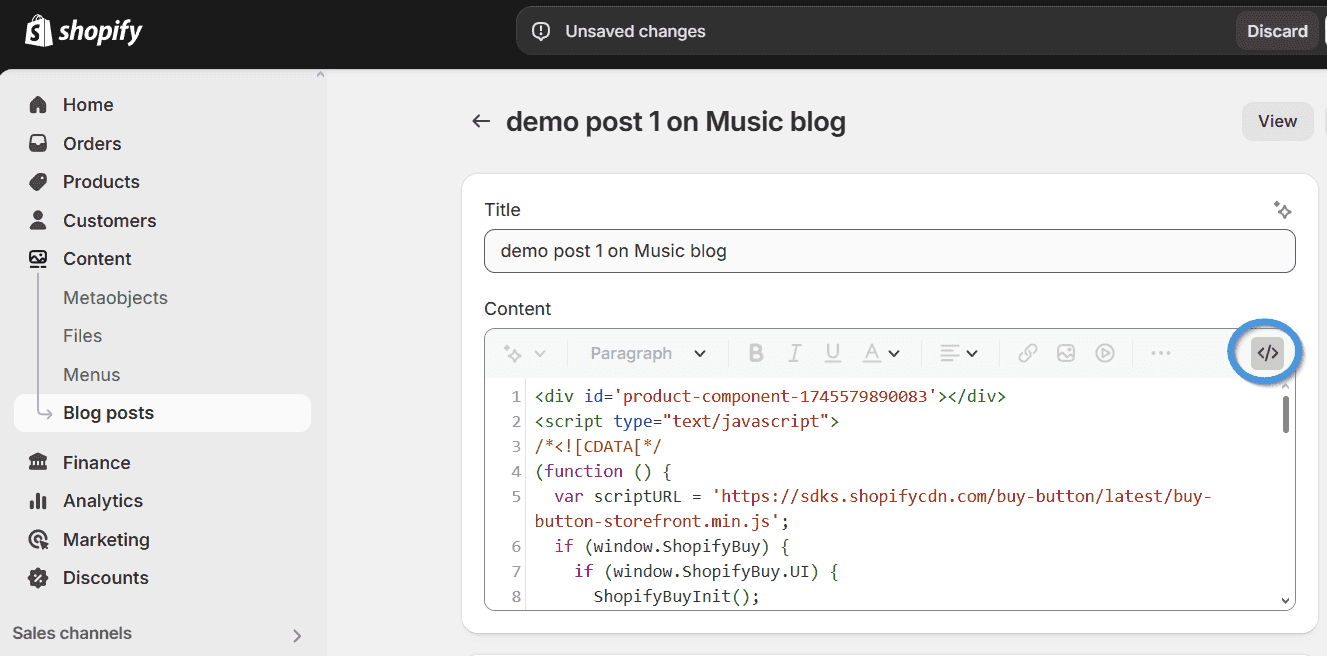Click the 'if (window.ShopifyBuy.UI) {' line
The image size is (1327, 656).
[705, 571]
